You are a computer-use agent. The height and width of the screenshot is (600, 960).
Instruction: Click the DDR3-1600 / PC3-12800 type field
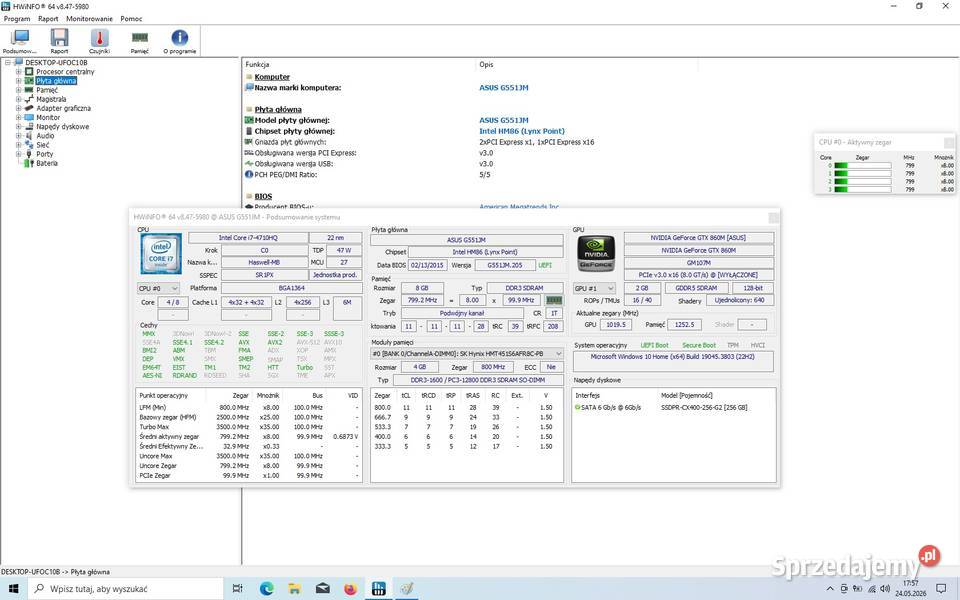478,380
